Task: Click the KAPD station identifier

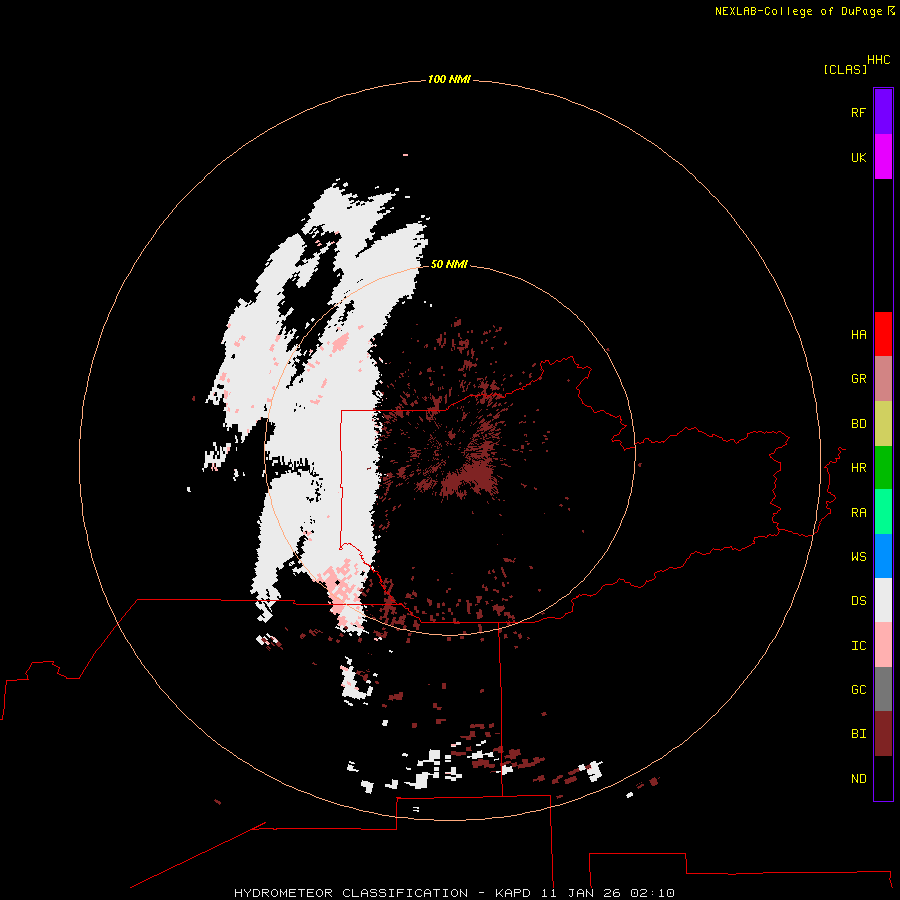Action: click(x=512, y=893)
